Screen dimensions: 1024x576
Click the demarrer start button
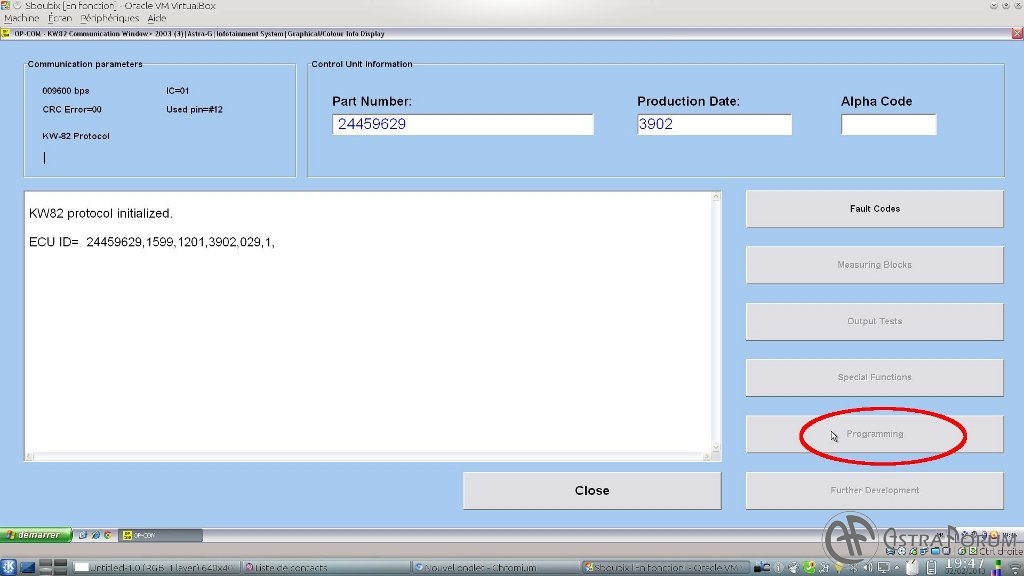click(x=36, y=535)
